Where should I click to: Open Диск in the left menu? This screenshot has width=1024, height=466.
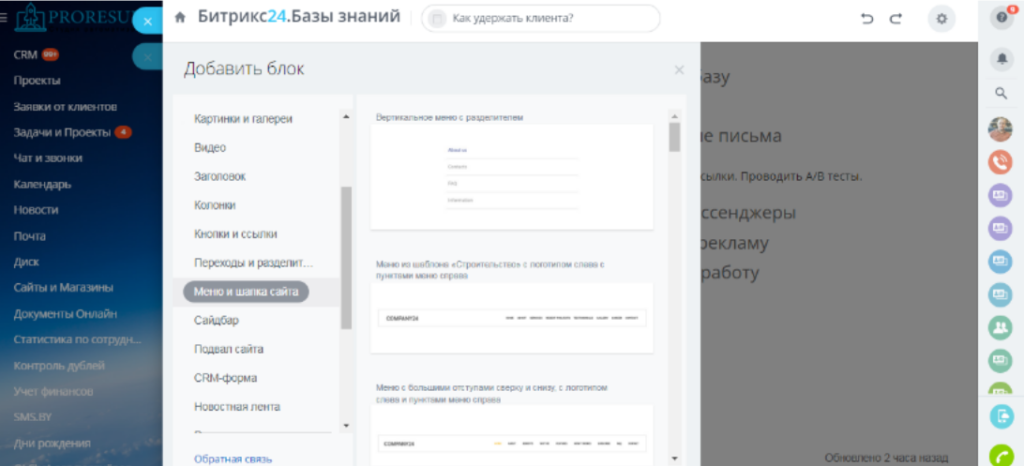(26, 262)
